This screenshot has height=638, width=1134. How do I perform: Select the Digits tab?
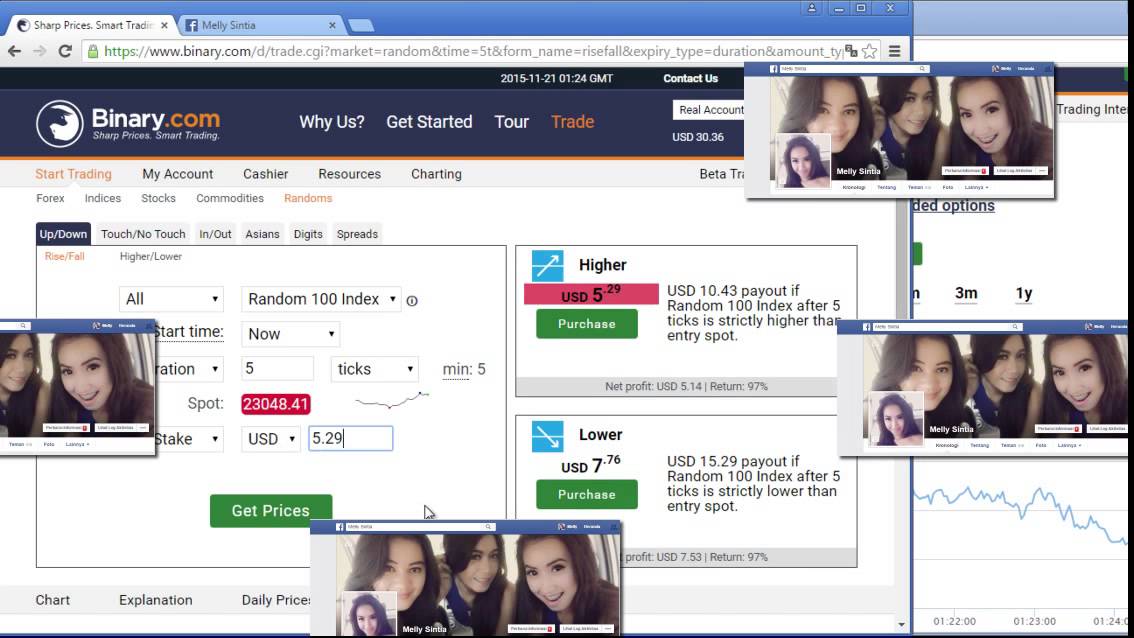tap(308, 234)
